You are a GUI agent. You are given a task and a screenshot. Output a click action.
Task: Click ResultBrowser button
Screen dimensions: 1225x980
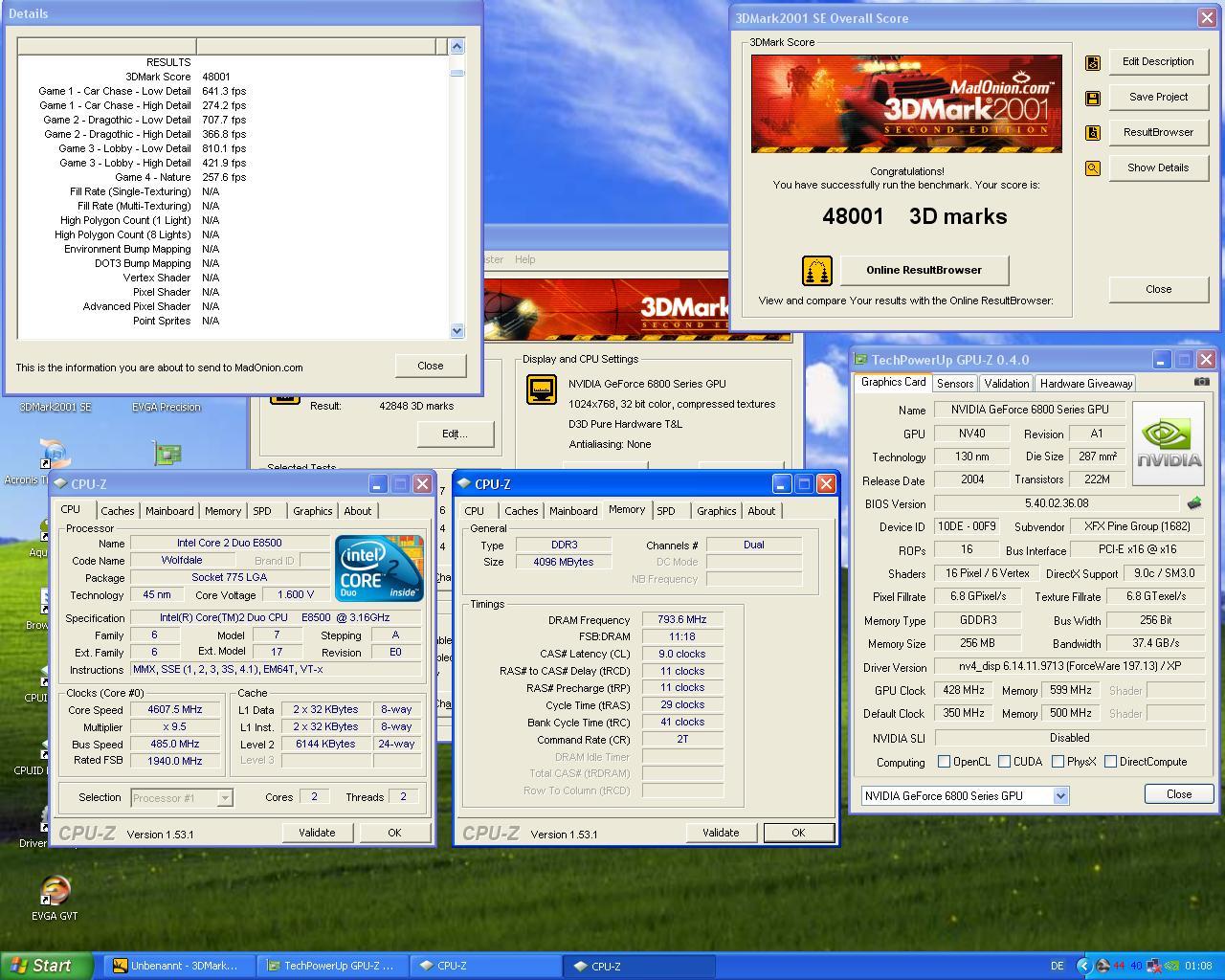coord(1158,133)
